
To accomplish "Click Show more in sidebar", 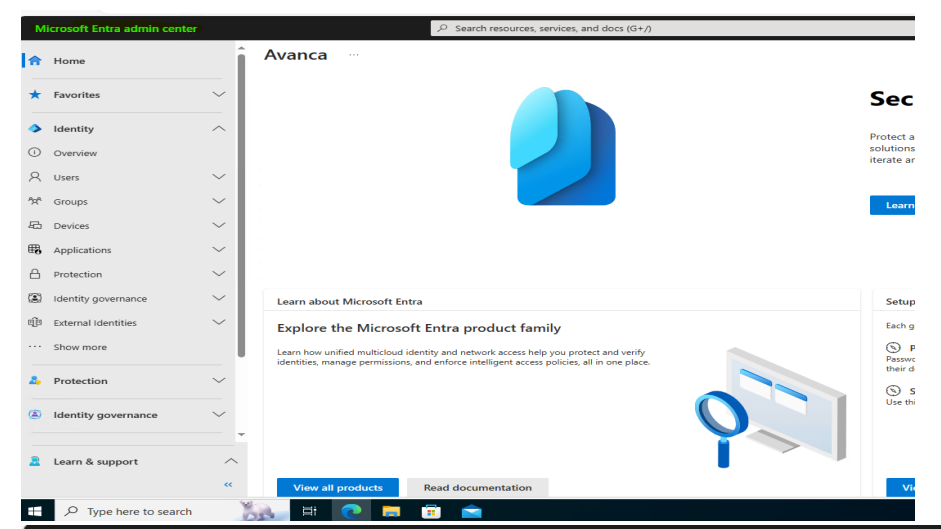I will [80, 347].
